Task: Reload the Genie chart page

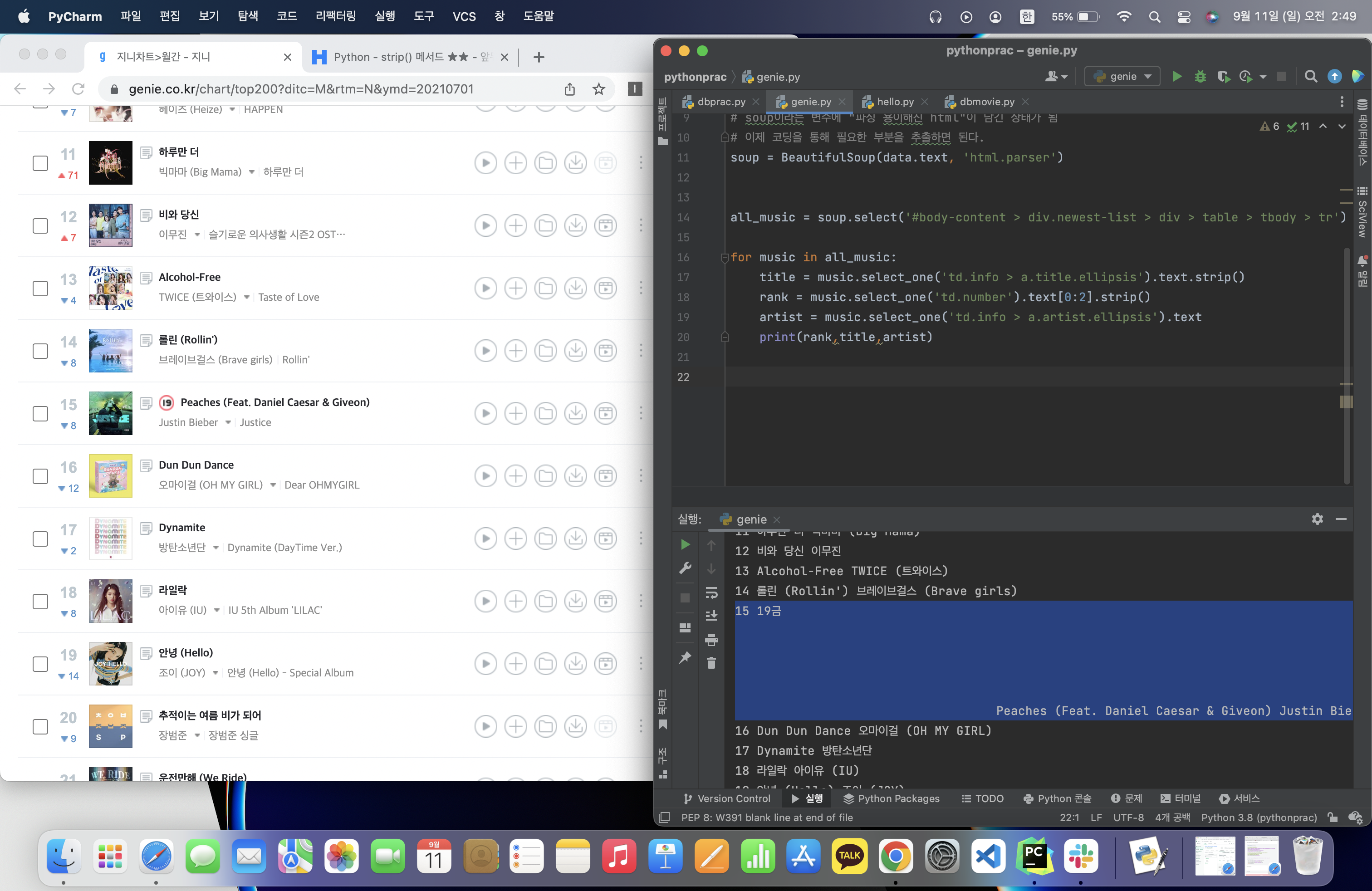Action: pos(78,89)
